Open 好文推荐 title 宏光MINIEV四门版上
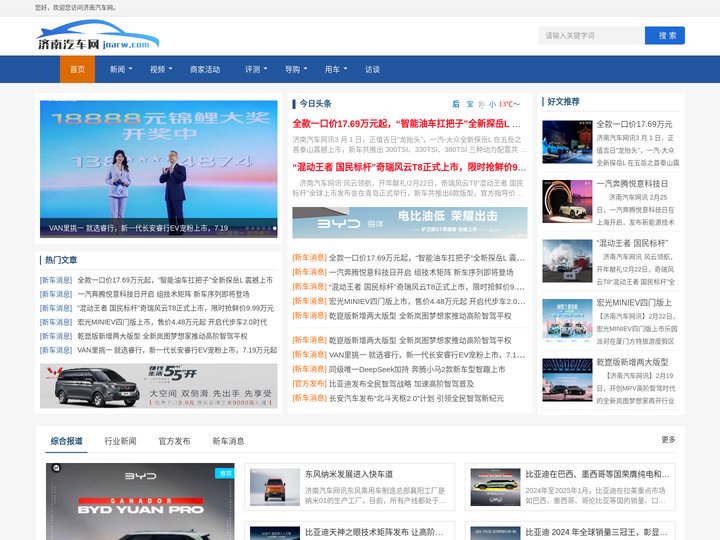This screenshot has height=540, width=720. [634, 303]
